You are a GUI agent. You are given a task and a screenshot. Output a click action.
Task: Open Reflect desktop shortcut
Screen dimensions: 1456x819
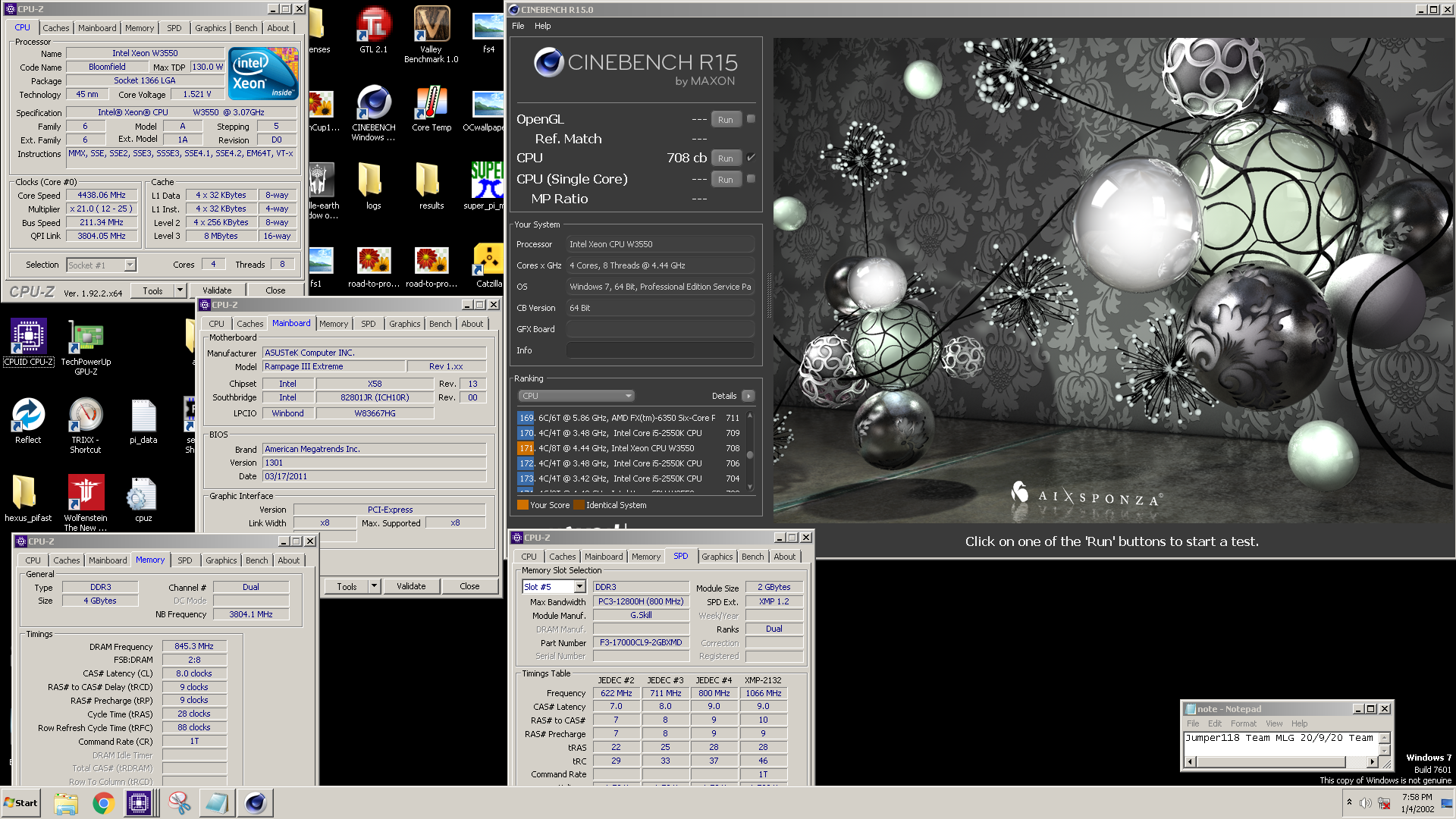(x=28, y=421)
